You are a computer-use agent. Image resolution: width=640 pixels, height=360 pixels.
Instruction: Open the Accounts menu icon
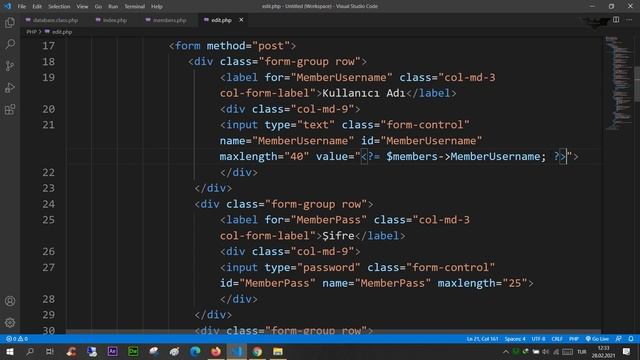[10, 301]
